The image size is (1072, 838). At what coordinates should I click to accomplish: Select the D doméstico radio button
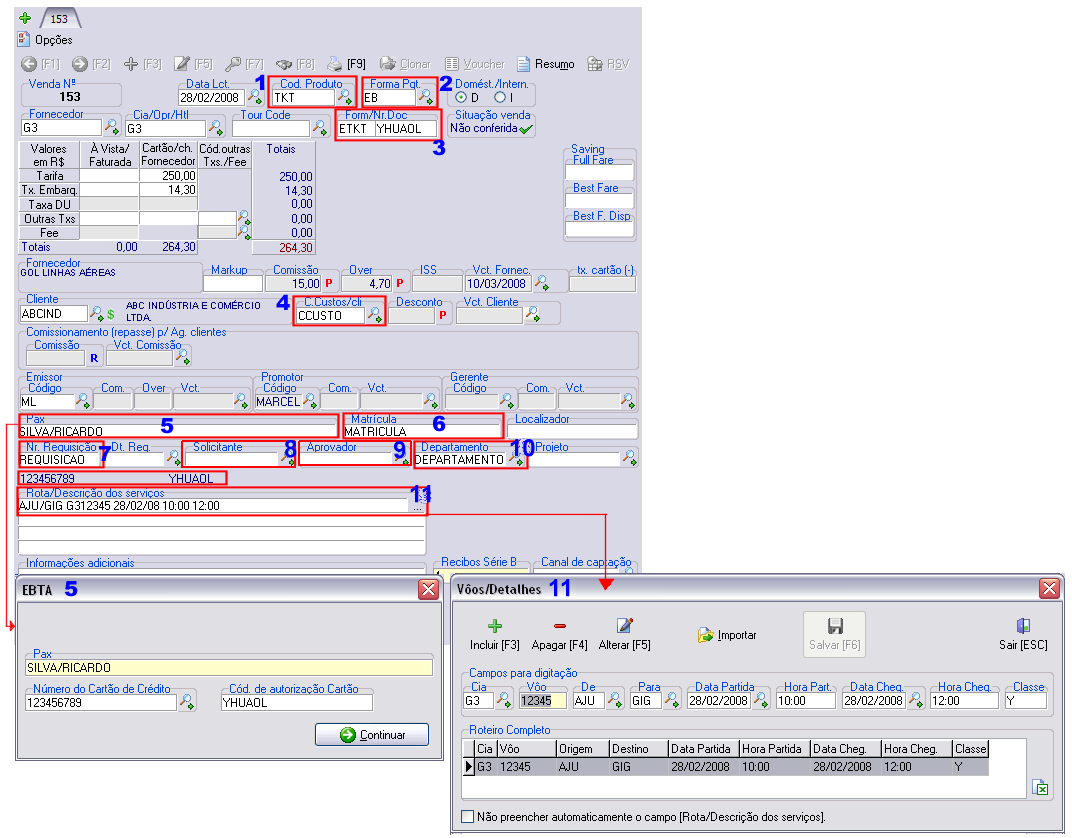[x=461, y=98]
